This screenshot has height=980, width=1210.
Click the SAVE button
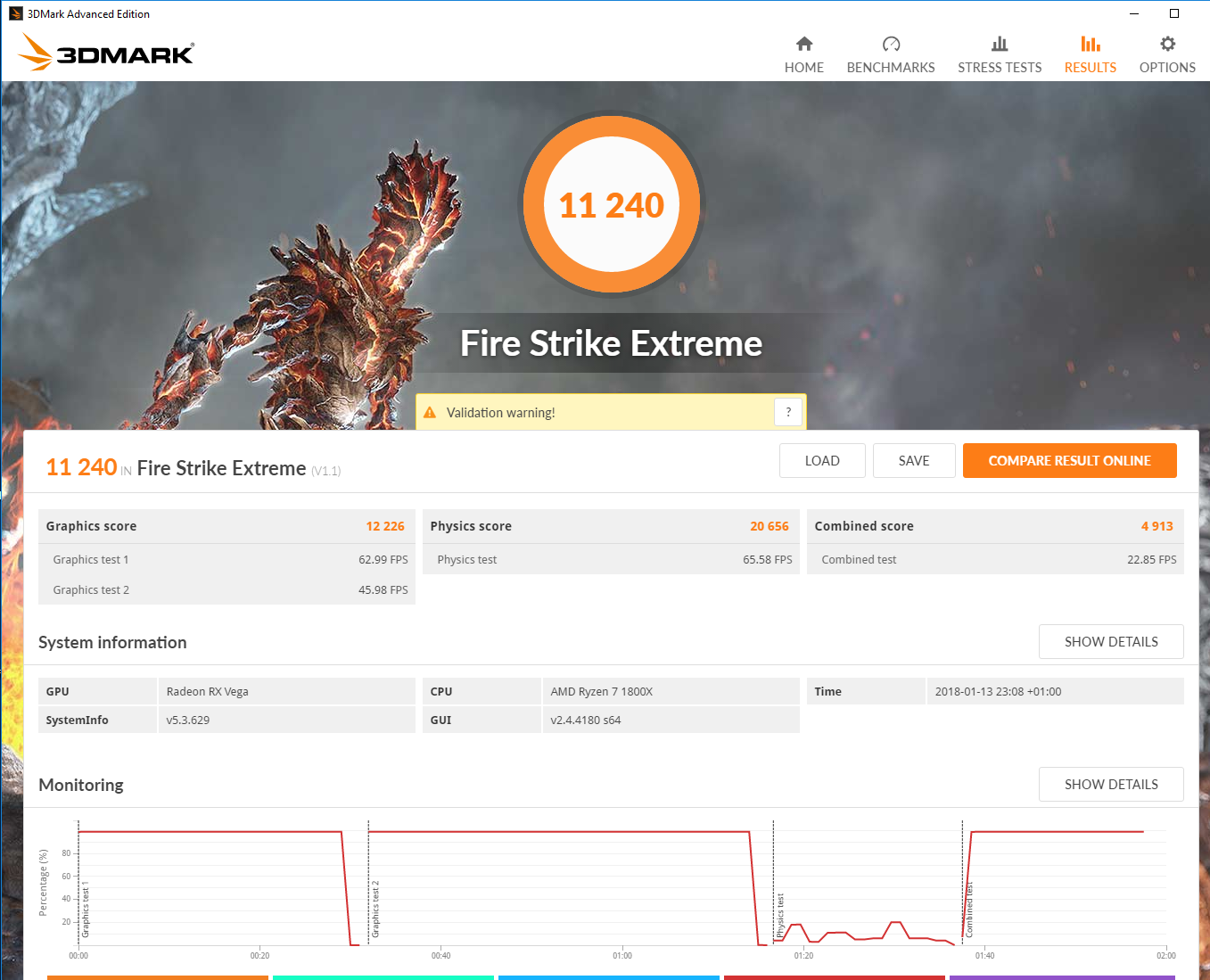pyautogui.click(x=914, y=461)
